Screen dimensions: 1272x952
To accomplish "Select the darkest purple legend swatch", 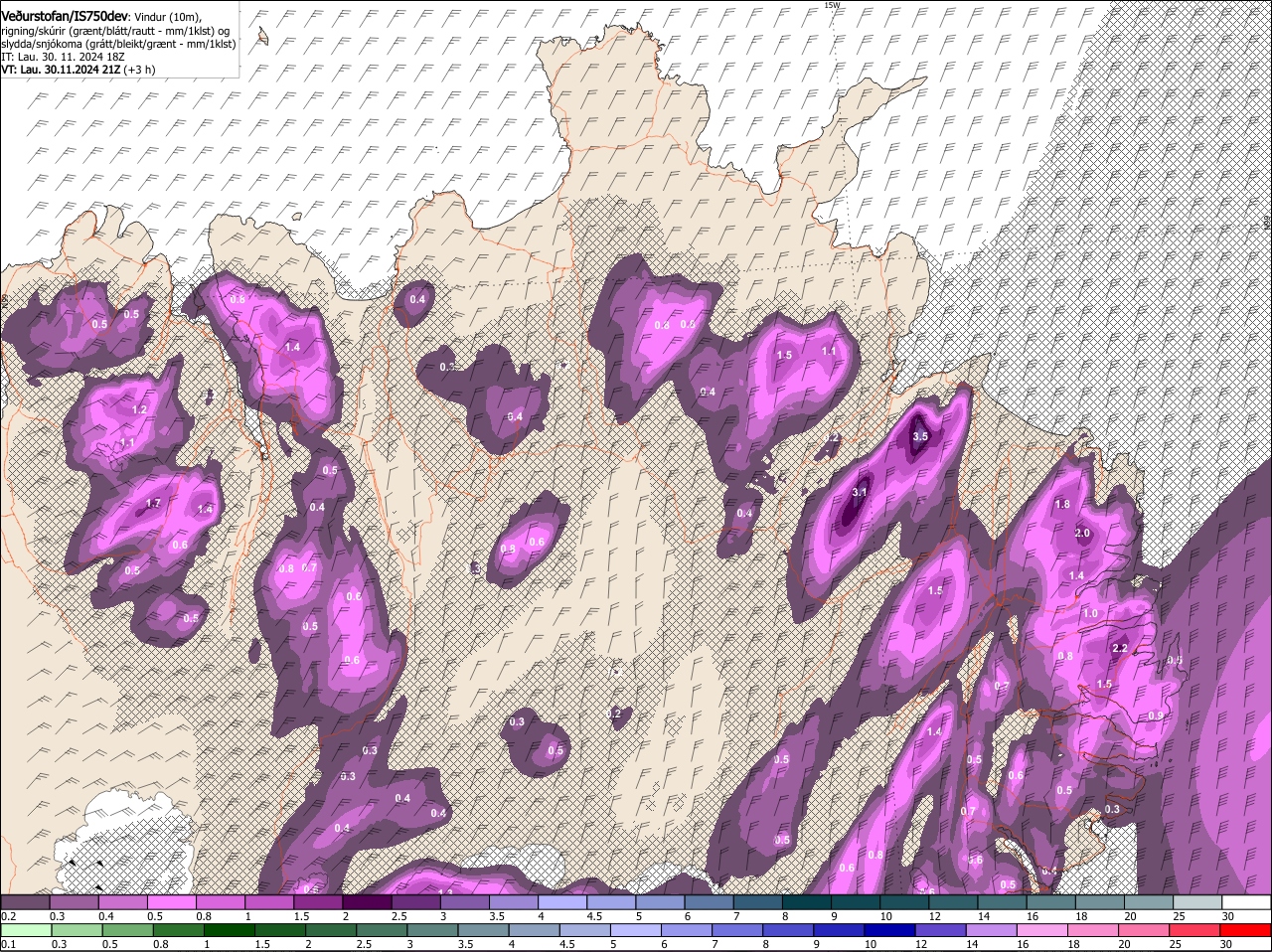I will point(367,902).
